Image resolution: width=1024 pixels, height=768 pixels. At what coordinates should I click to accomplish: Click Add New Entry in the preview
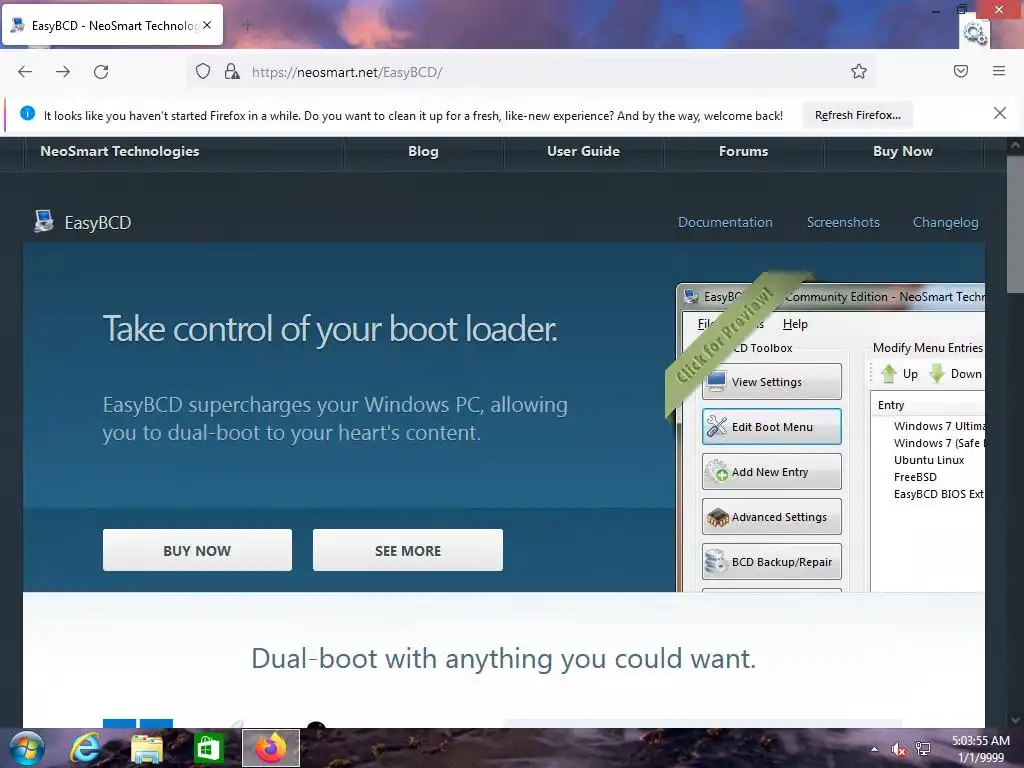(771, 472)
